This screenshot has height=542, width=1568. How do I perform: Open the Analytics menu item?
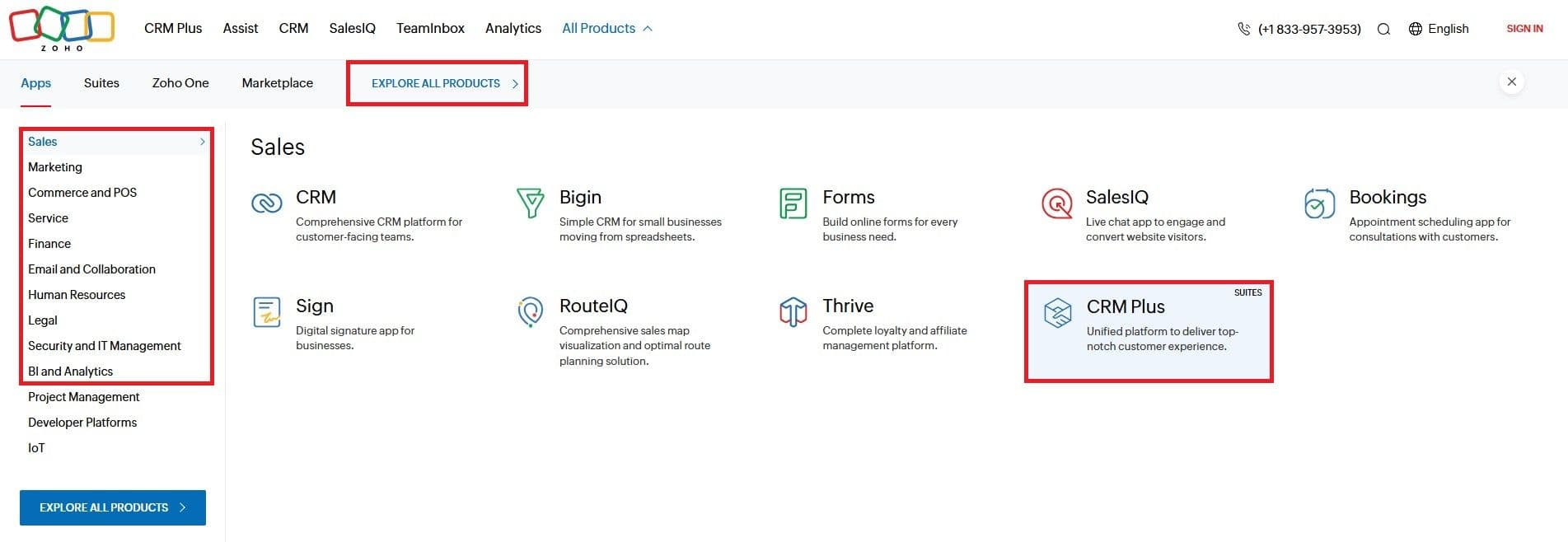[x=513, y=27]
